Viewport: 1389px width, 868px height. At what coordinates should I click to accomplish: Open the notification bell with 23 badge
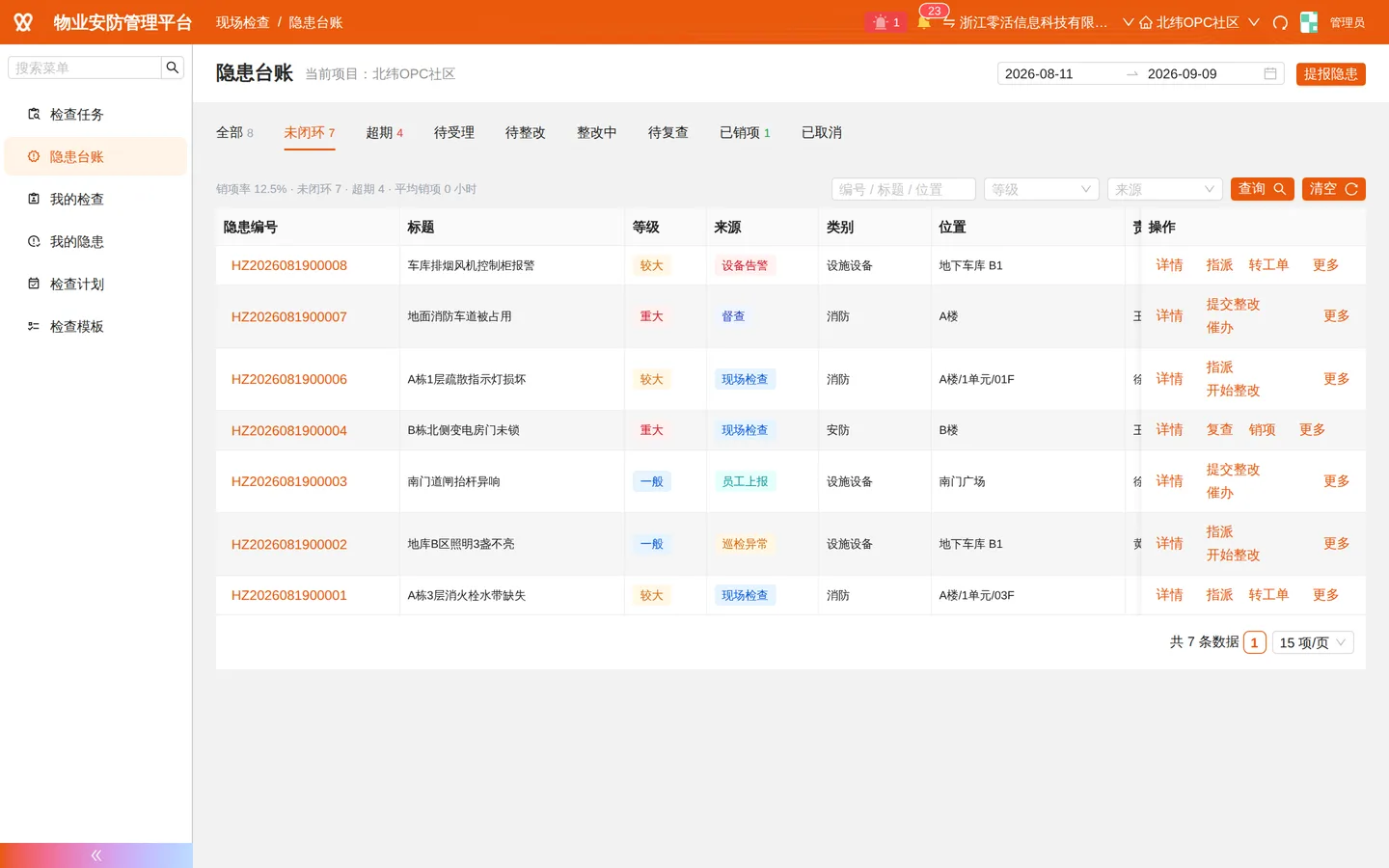coord(924,22)
